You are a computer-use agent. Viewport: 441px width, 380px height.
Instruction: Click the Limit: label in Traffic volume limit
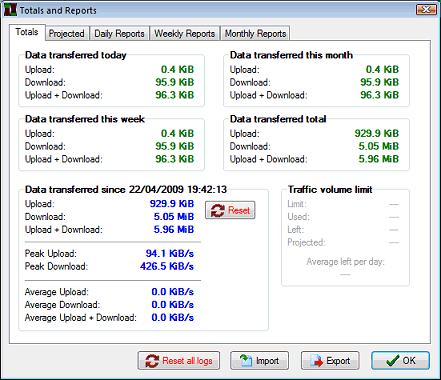297,204
